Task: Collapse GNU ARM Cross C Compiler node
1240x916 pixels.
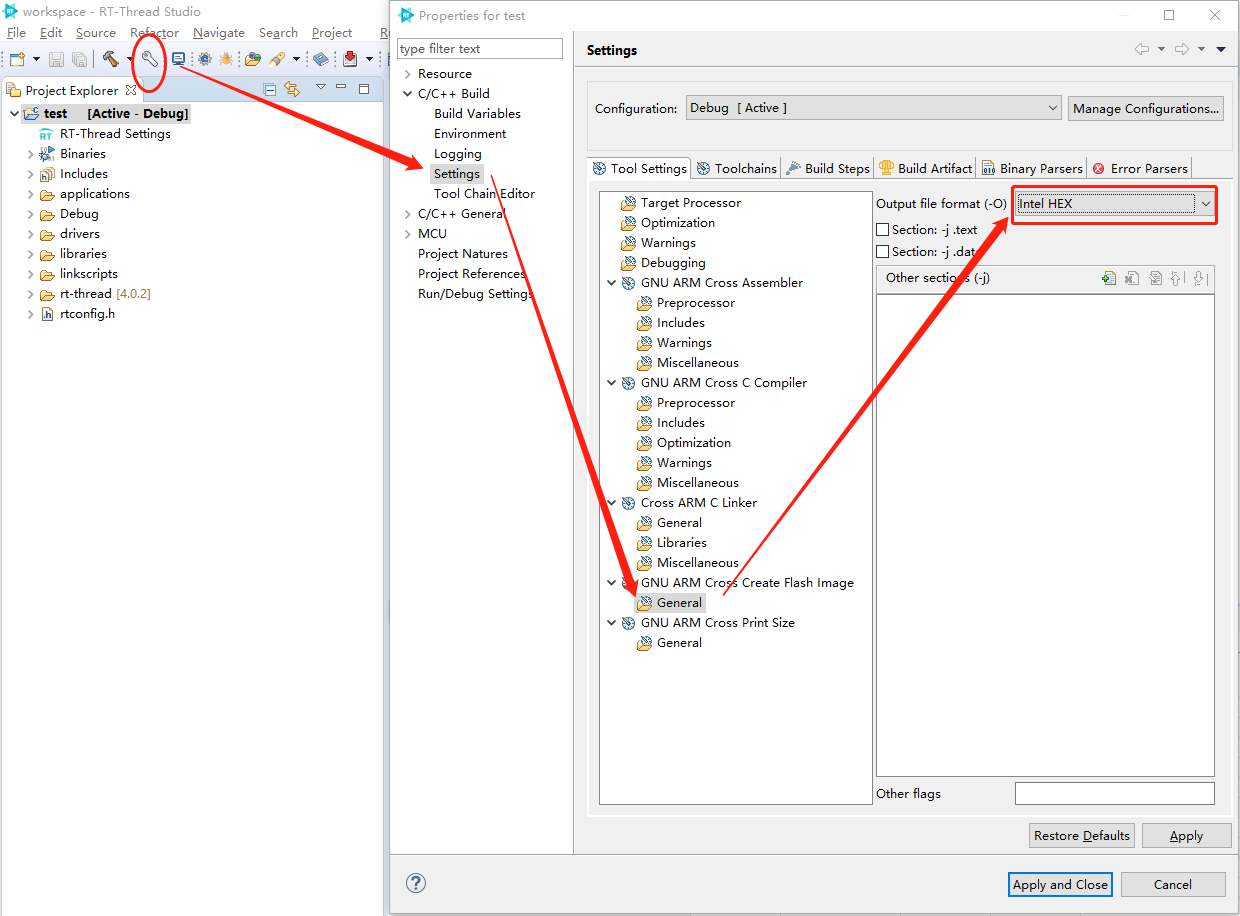Action: [x=612, y=383]
